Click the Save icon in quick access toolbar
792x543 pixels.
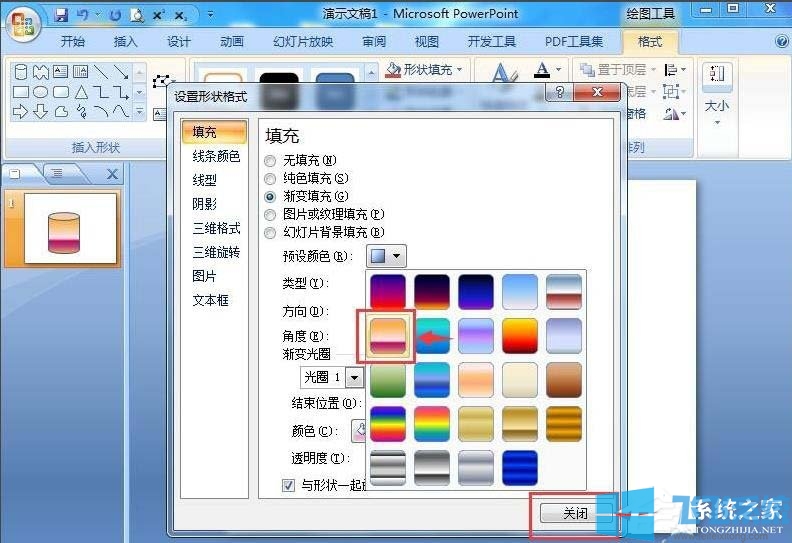point(62,15)
